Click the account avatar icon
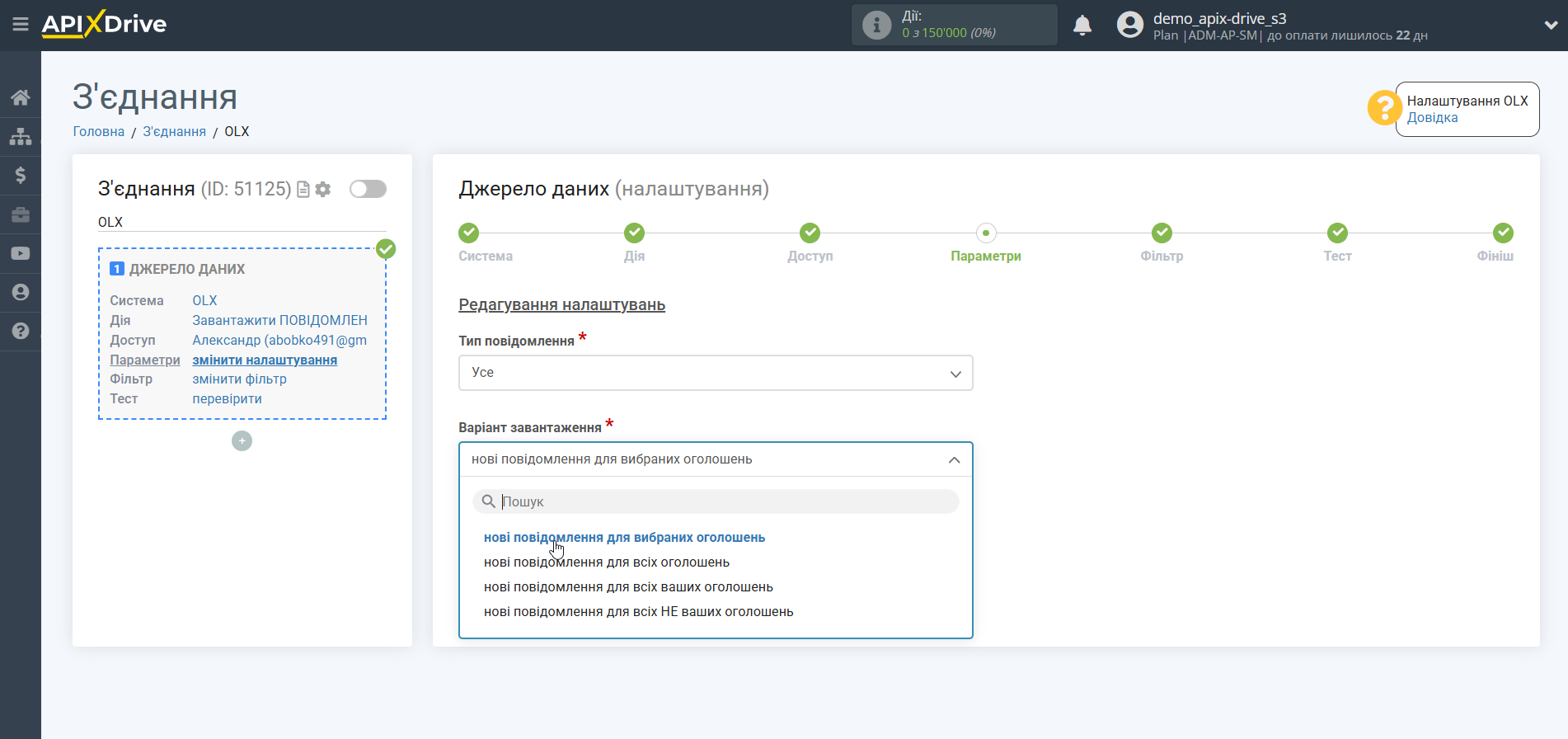Image resolution: width=1568 pixels, height=739 pixels. 1129,25
